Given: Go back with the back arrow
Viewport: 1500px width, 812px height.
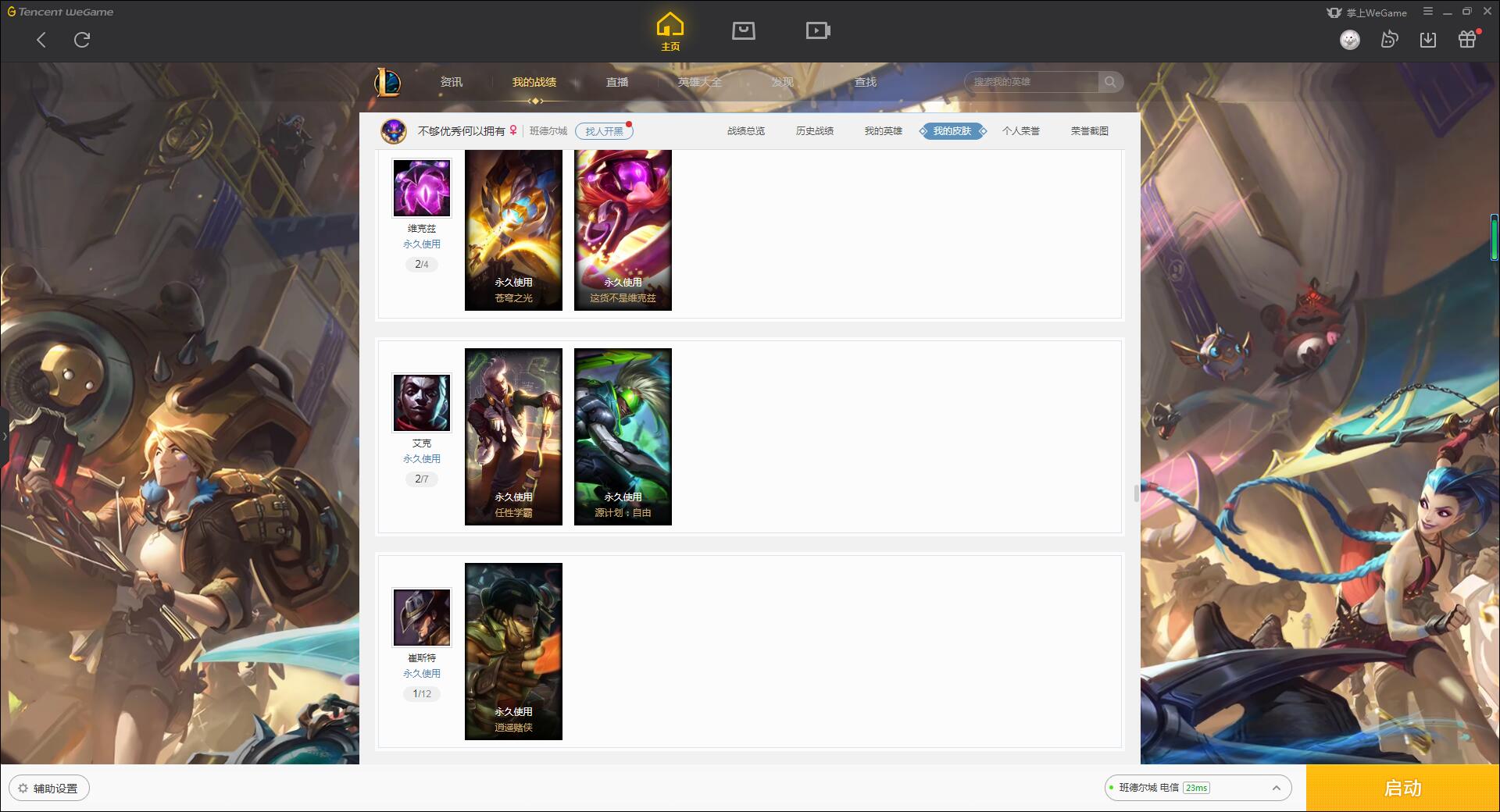Looking at the screenshot, I should (41, 40).
